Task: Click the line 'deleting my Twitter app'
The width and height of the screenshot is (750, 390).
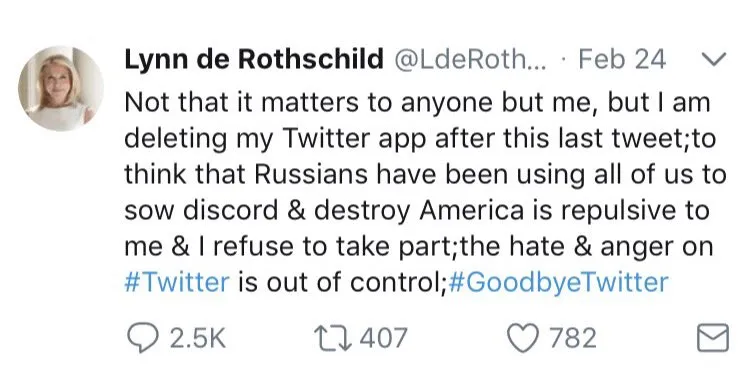Action: [420, 139]
